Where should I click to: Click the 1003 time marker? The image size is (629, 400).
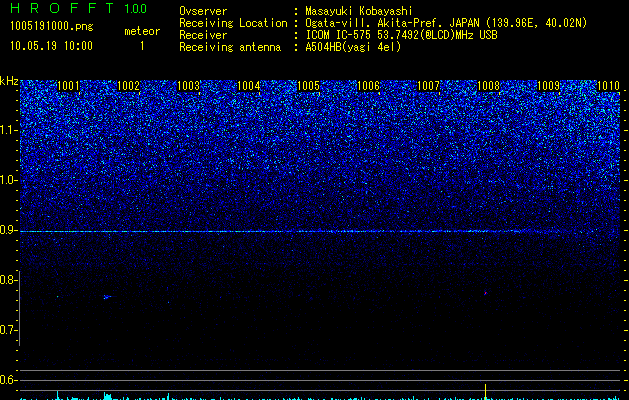point(188,86)
